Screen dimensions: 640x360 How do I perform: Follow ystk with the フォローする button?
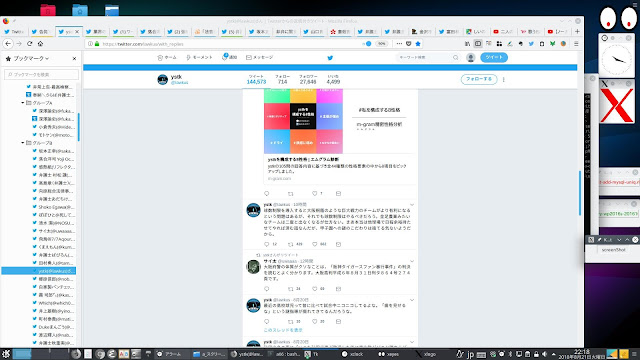coord(479,79)
